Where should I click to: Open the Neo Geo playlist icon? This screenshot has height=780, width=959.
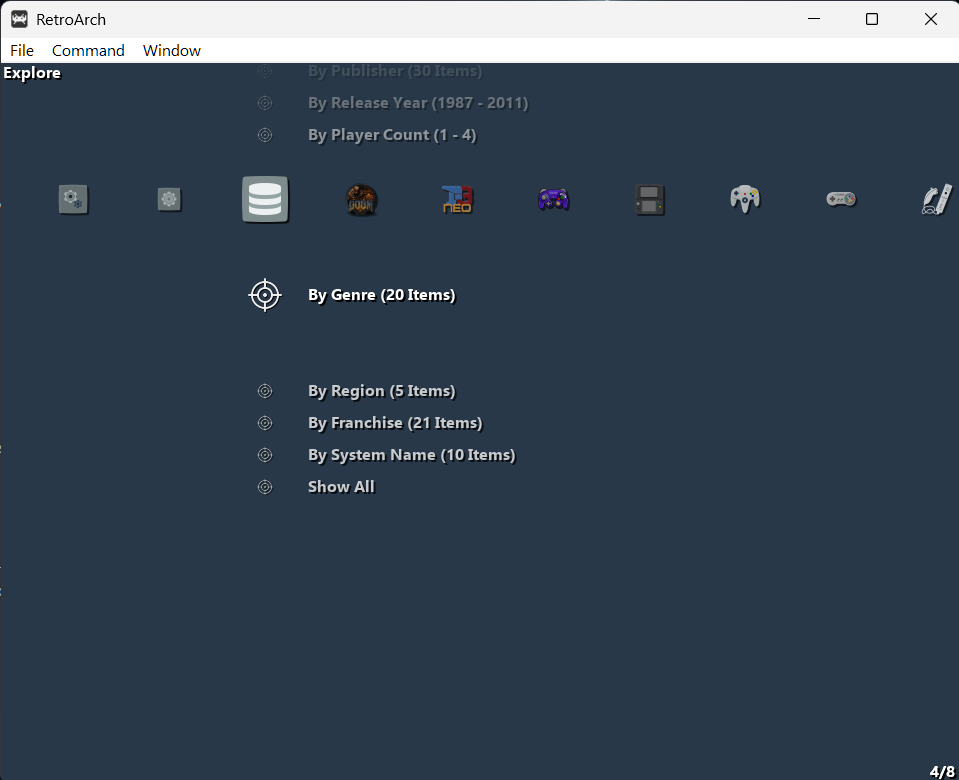457,200
